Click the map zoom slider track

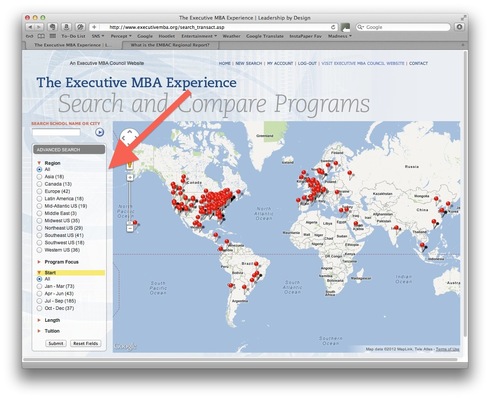coord(130,203)
